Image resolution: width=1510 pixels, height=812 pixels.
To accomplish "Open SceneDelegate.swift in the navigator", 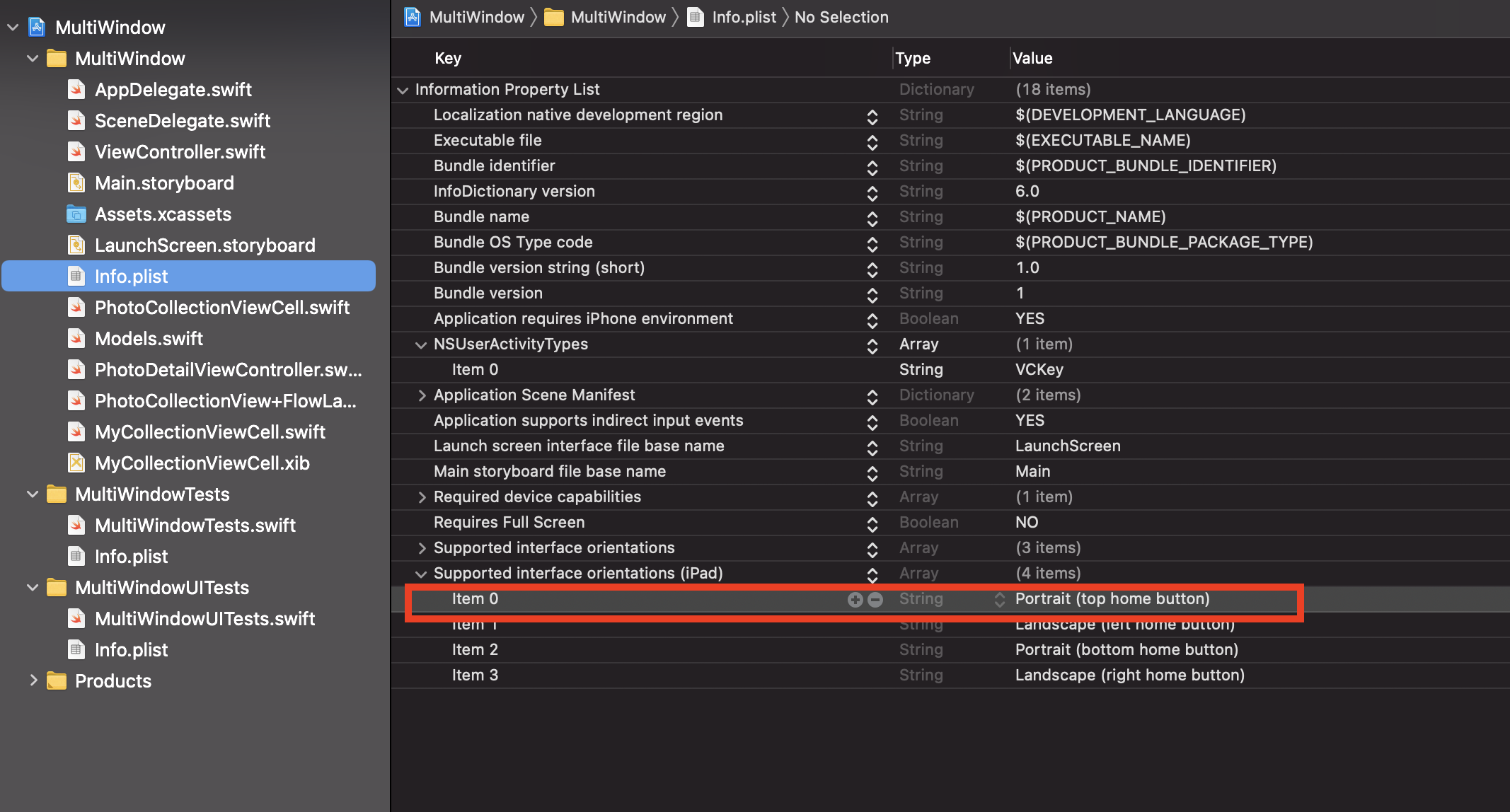I will [182, 121].
